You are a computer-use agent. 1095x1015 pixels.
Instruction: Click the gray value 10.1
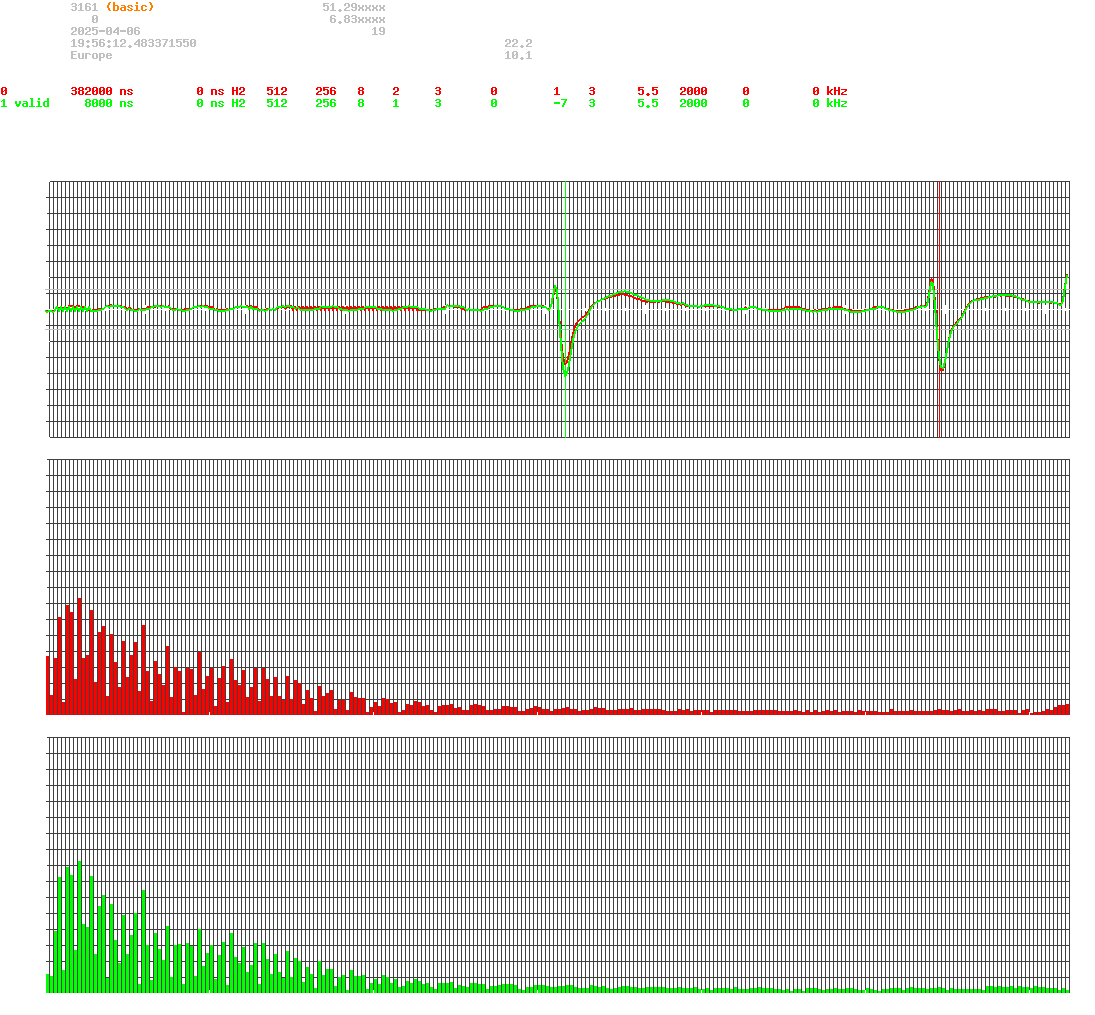[x=518, y=55]
